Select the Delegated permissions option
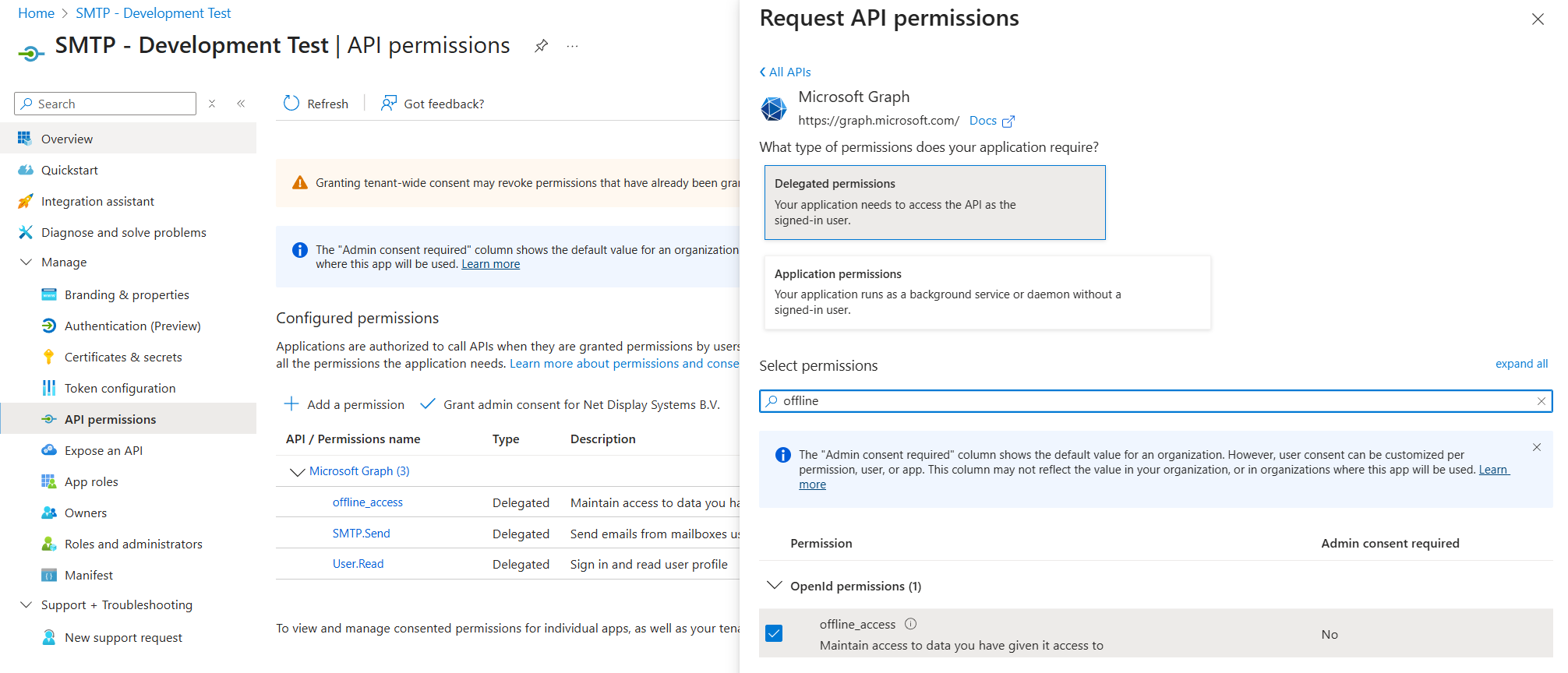Screen dimensions: 1568x673 click(x=934, y=203)
